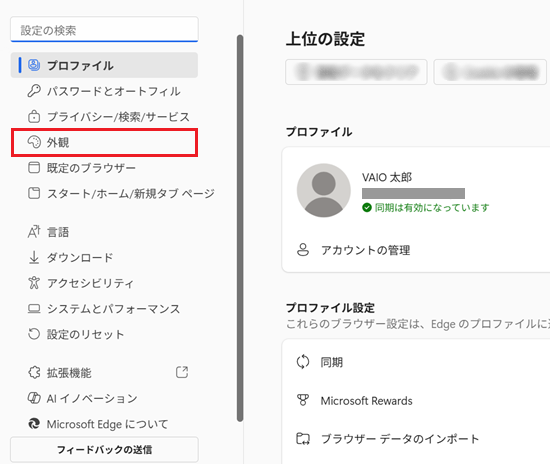Open 既定のブラウザー settings
The height and width of the screenshot is (464, 550).
(x=104, y=168)
